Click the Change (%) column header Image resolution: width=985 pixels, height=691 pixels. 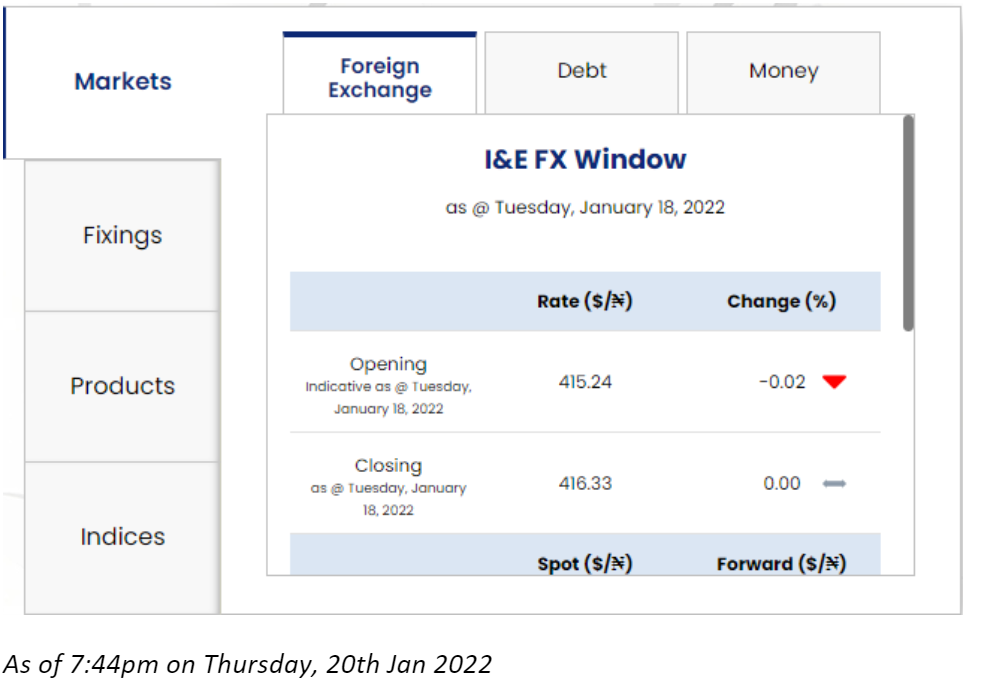tap(781, 301)
